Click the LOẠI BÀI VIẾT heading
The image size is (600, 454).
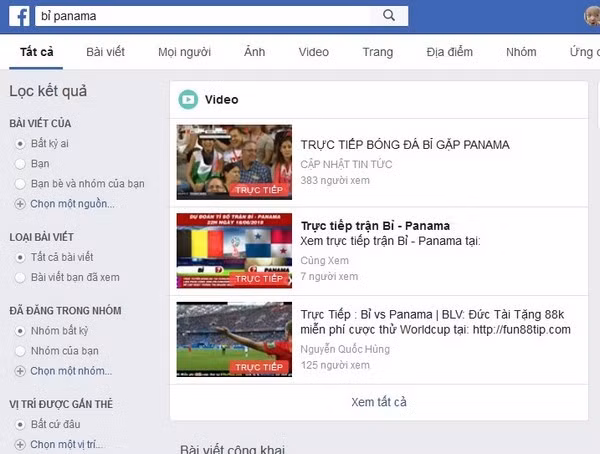click(41, 237)
